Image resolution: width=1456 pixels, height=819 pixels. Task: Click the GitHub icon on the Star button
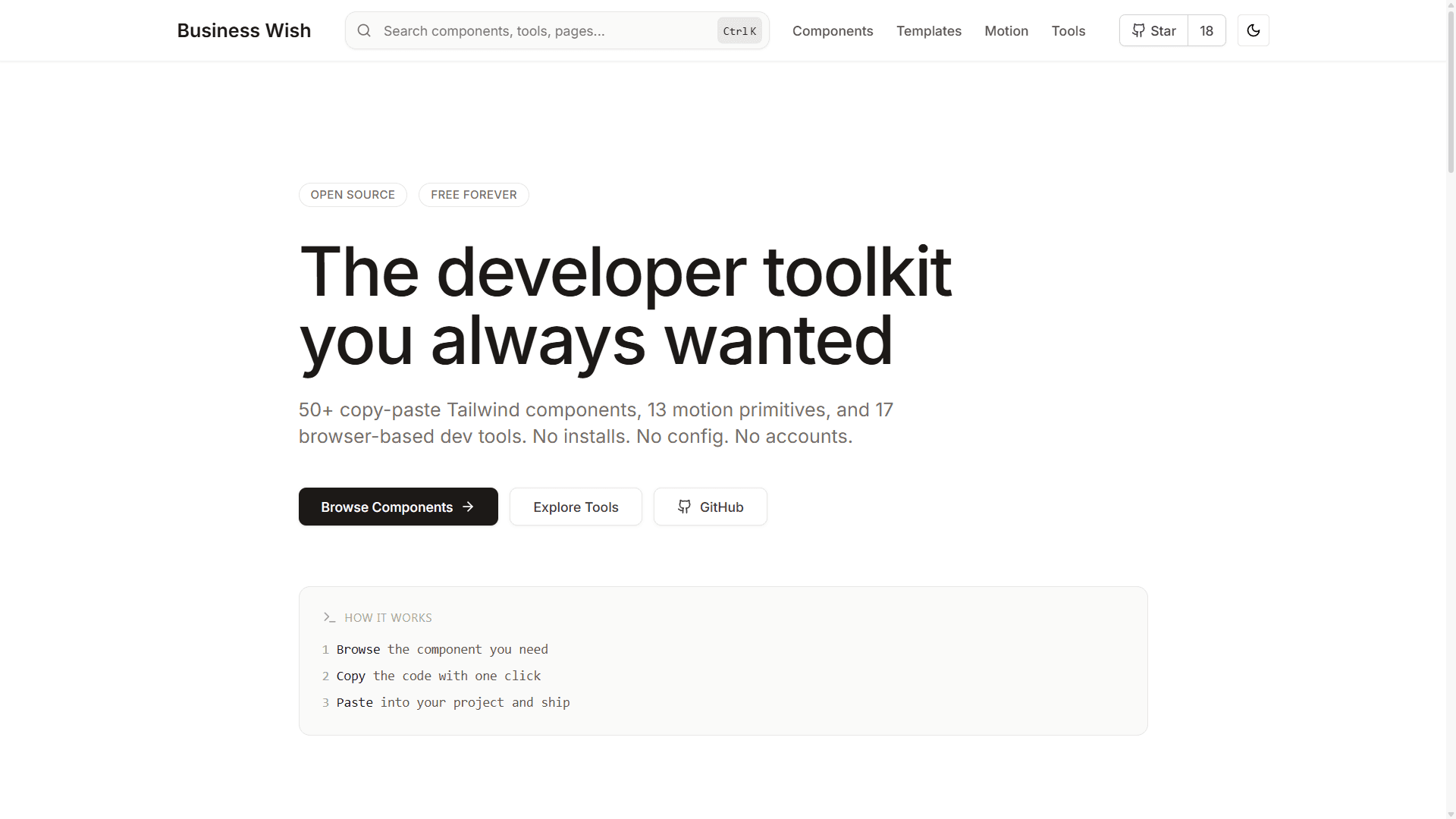[1138, 30]
